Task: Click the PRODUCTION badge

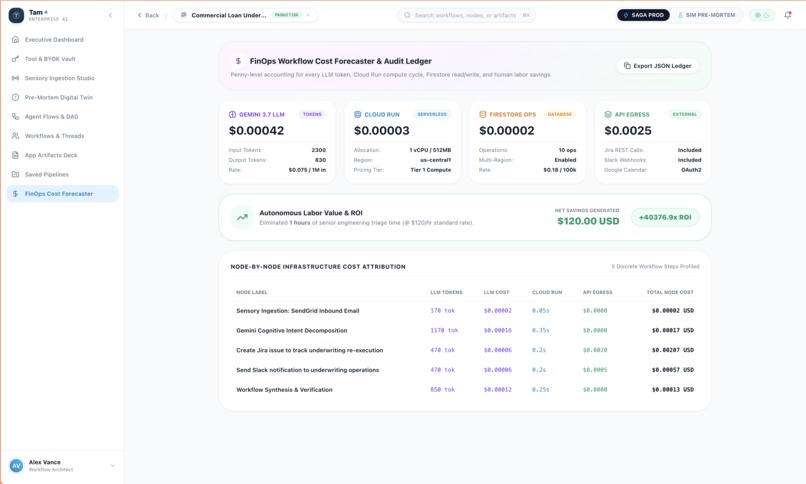Action: coord(286,15)
